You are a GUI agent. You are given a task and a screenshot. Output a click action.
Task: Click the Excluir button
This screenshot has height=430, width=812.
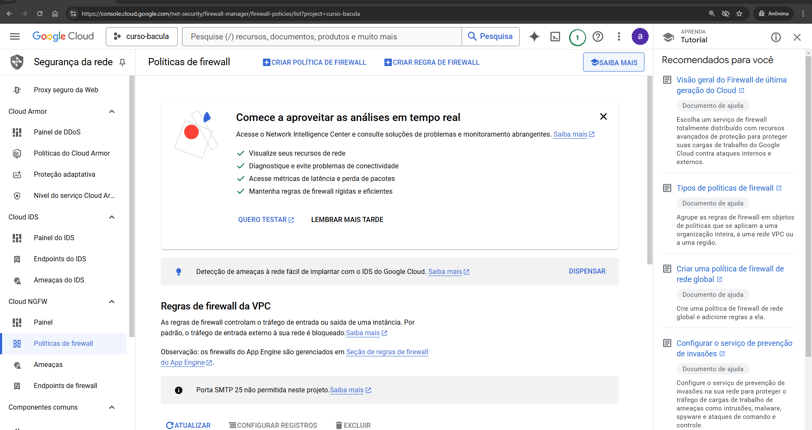click(x=353, y=425)
